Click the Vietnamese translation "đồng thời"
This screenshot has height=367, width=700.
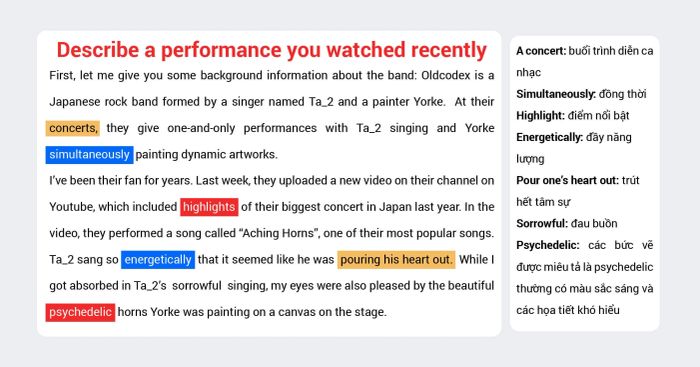pos(623,94)
